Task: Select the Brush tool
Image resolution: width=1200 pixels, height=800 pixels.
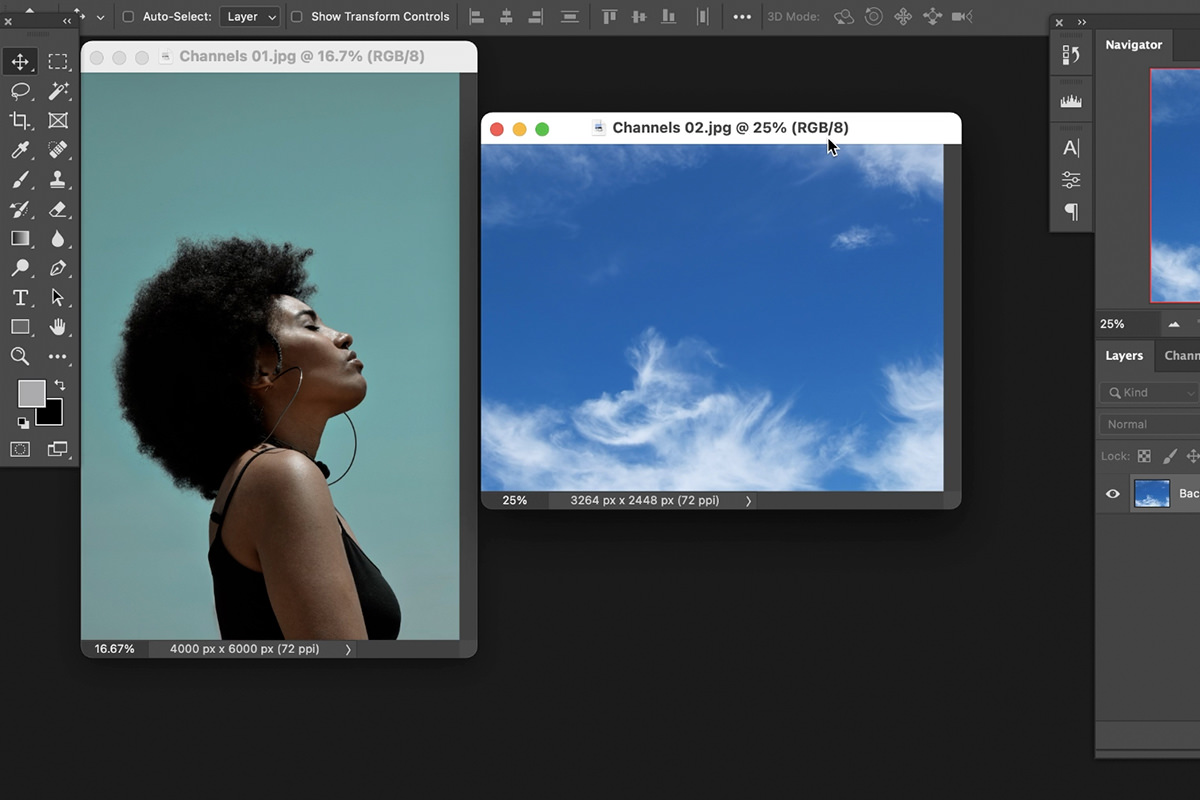Action: click(x=20, y=180)
